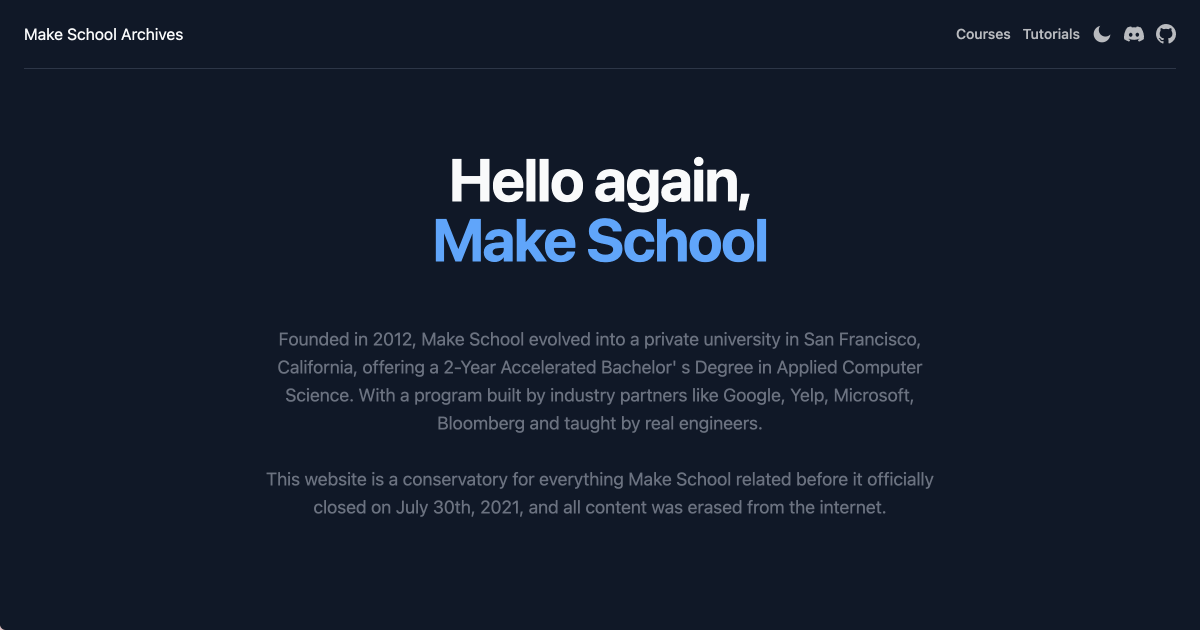Open the Tutorials section
This screenshot has height=630, width=1200.
(1051, 34)
